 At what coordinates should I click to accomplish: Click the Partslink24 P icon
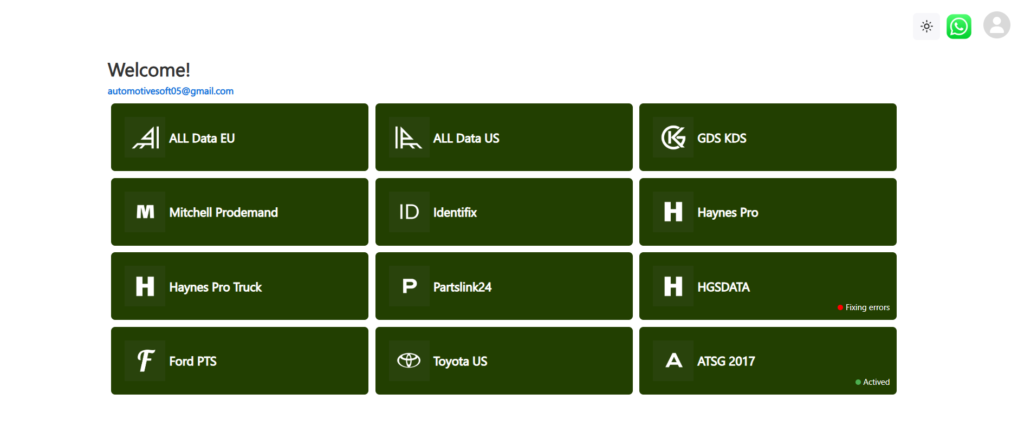(409, 287)
